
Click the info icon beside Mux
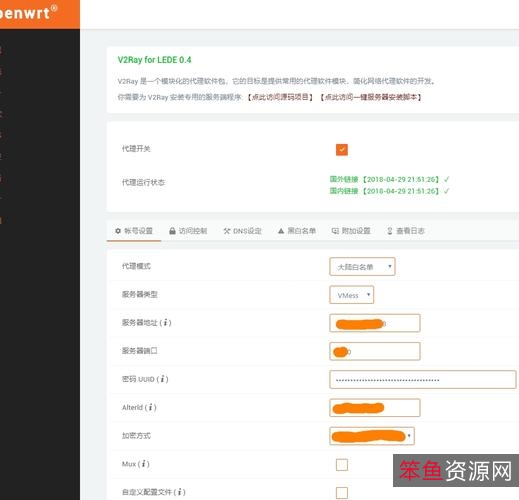[144, 464]
